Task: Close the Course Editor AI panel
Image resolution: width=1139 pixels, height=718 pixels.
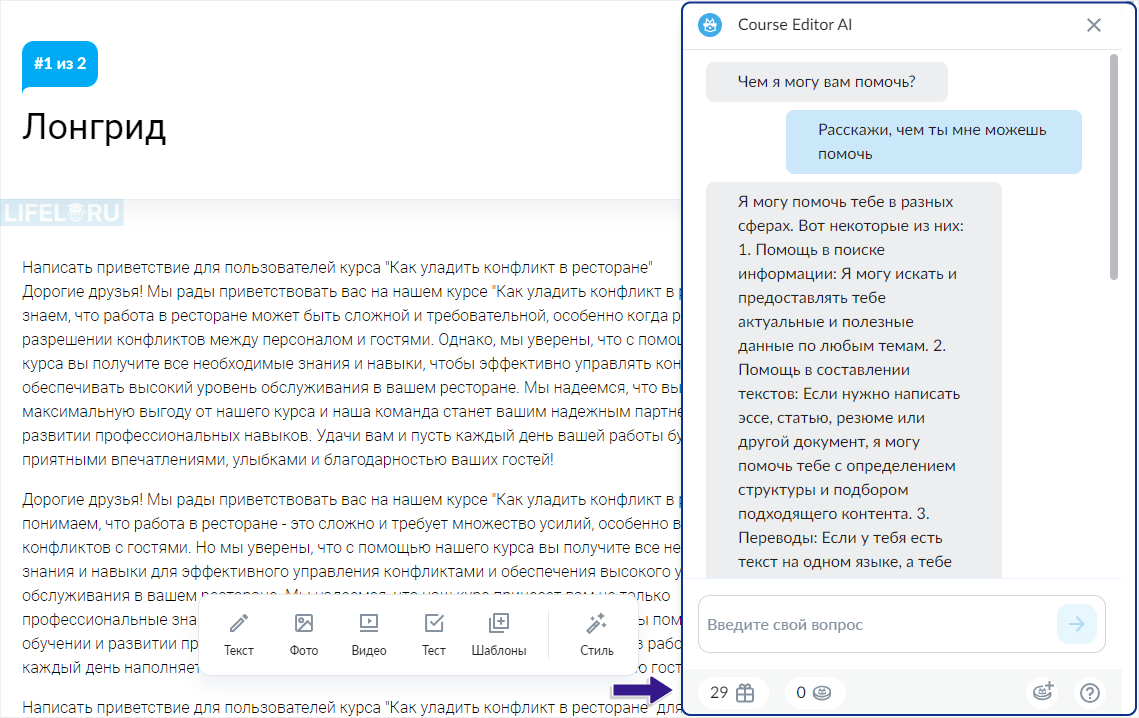Action: pos(1094,25)
